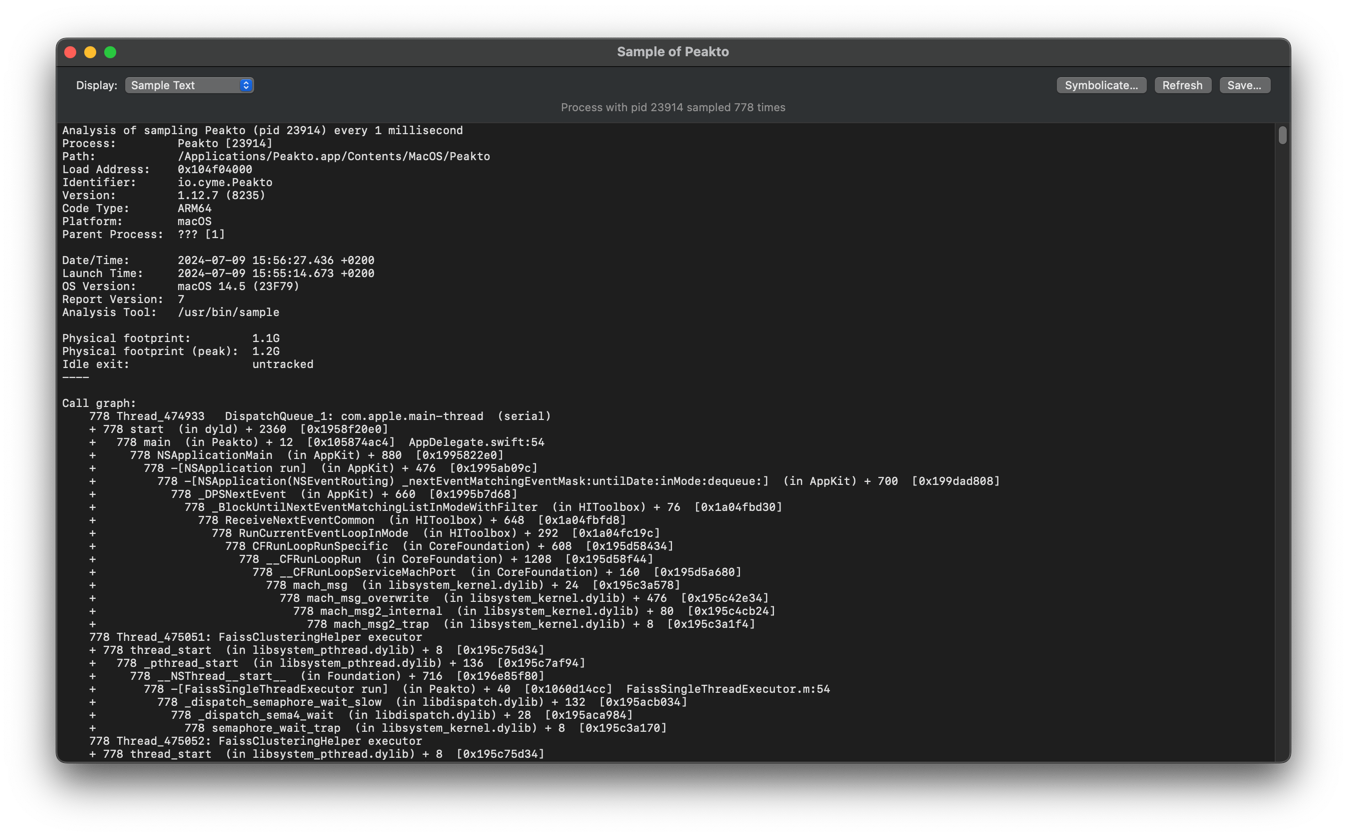The width and height of the screenshot is (1347, 837).
Task: Click the '778 start (in dyld) + 2360' line
Action: [238, 429]
